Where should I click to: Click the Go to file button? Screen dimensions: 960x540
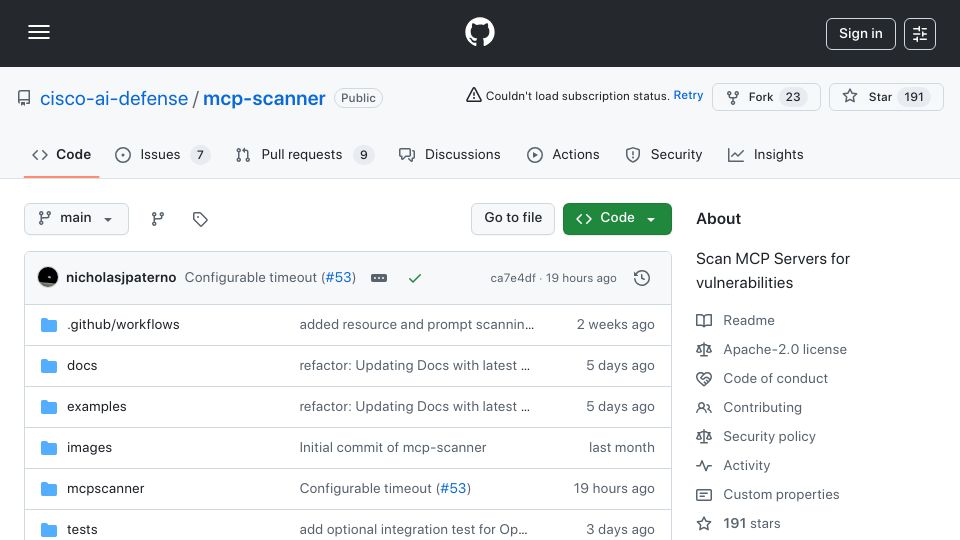click(513, 219)
